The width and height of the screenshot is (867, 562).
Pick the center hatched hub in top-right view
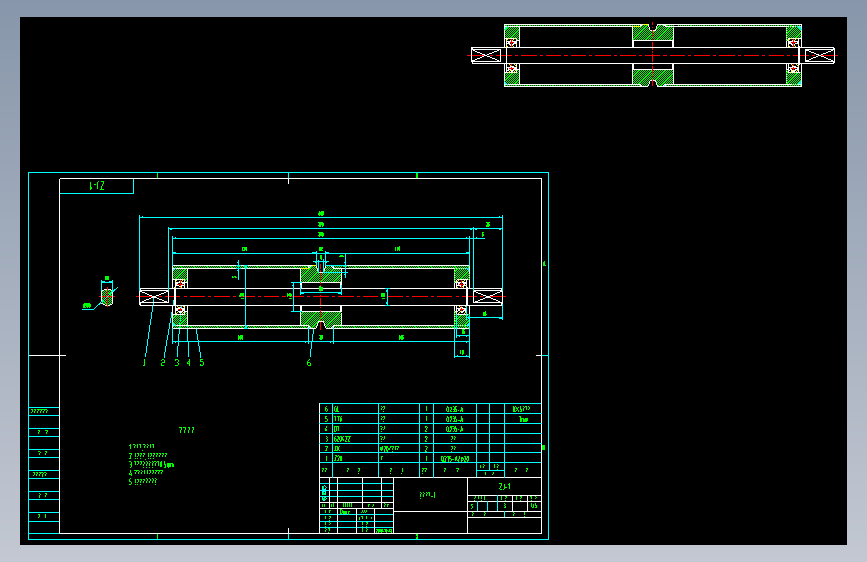(x=652, y=55)
